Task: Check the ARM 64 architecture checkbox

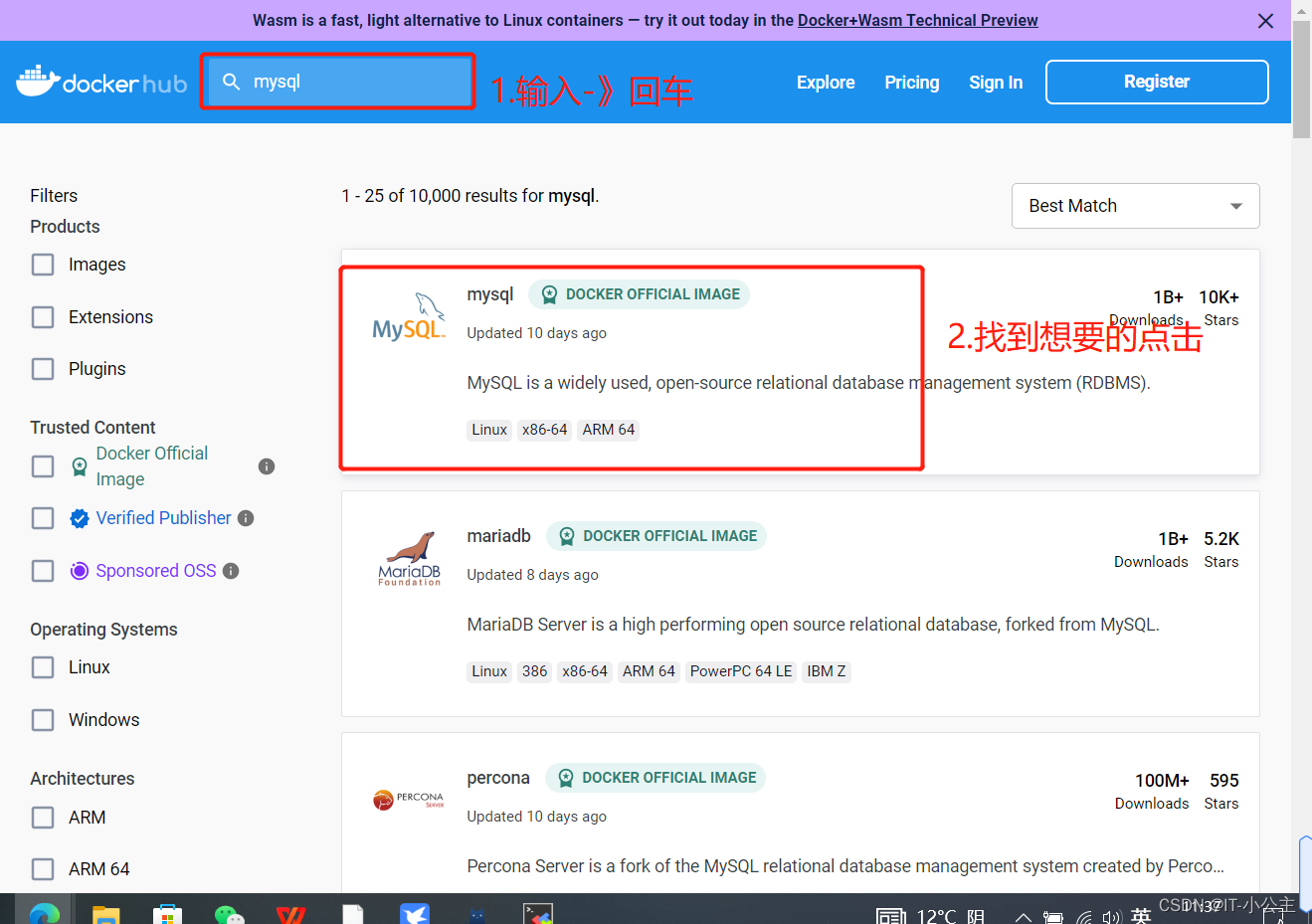Action: [43, 869]
